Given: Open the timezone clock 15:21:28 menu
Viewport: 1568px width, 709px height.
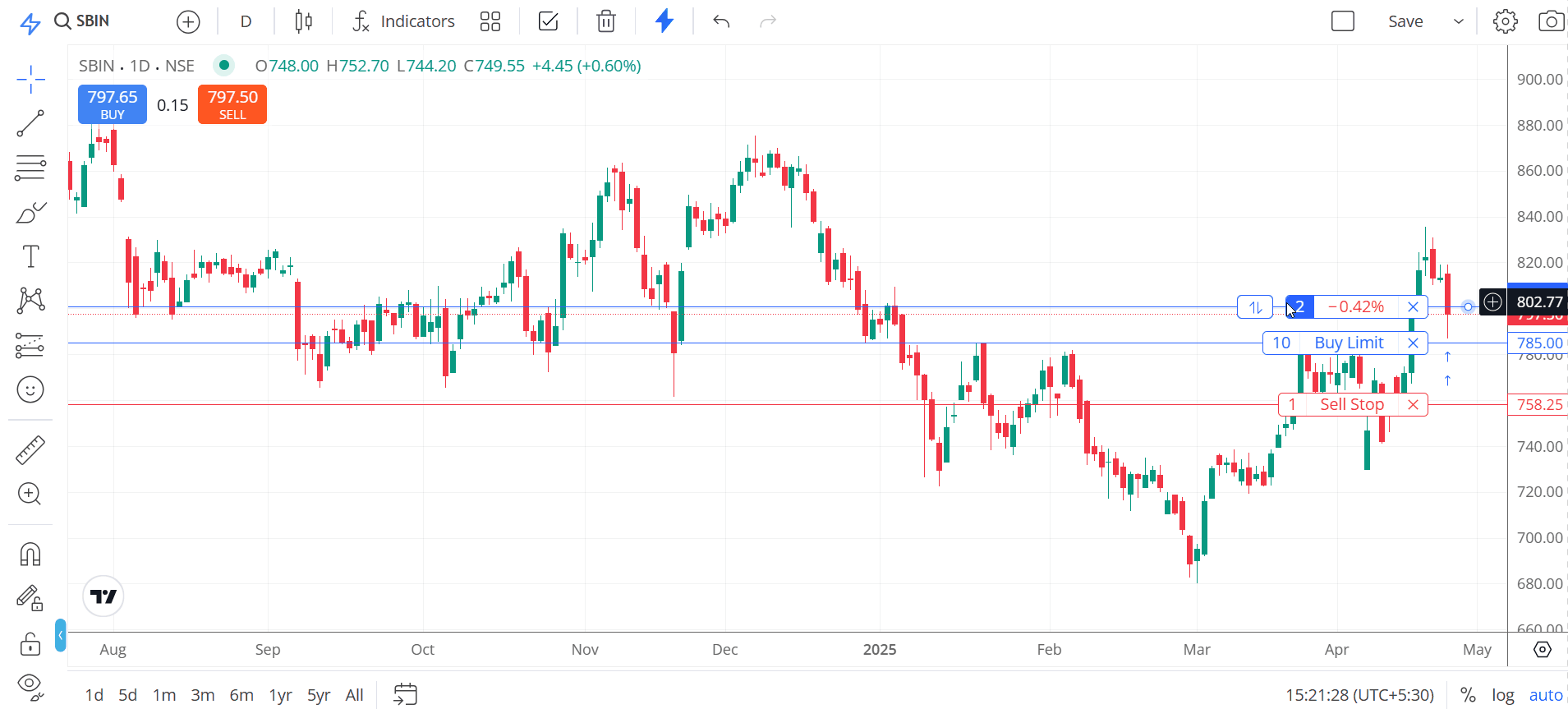Looking at the screenshot, I should (1359, 695).
